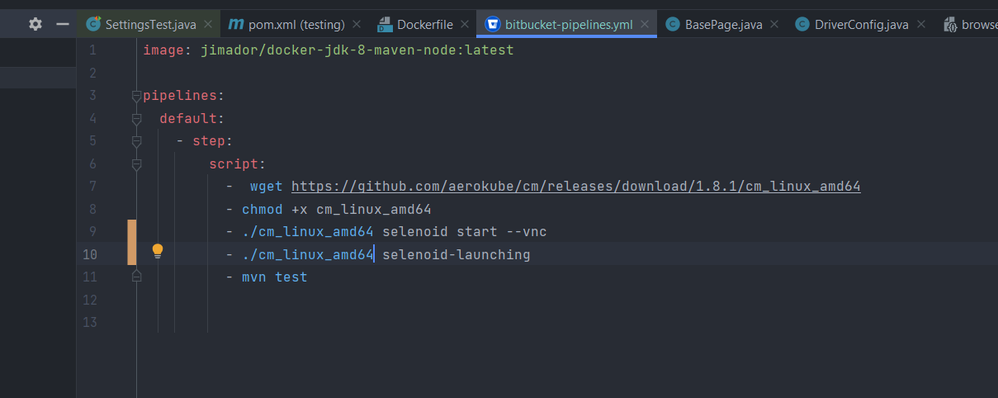The width and height of the screenshot is (998, 398).
Task: Click line number 7 in the gutter
Action: 93,187
